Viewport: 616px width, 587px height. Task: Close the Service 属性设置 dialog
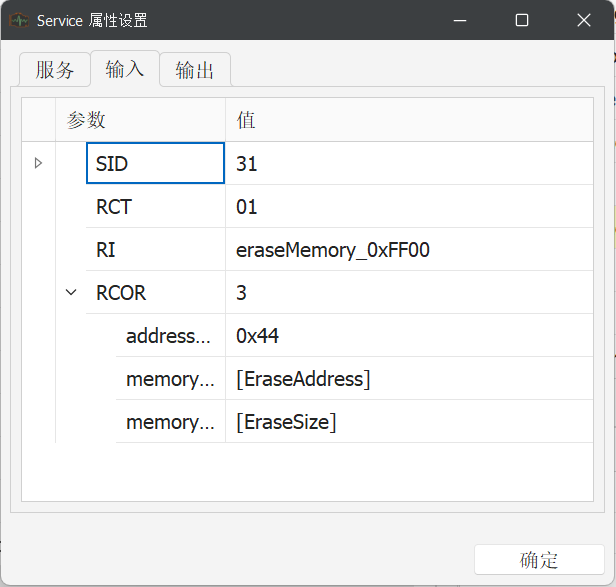pos(584,20)
